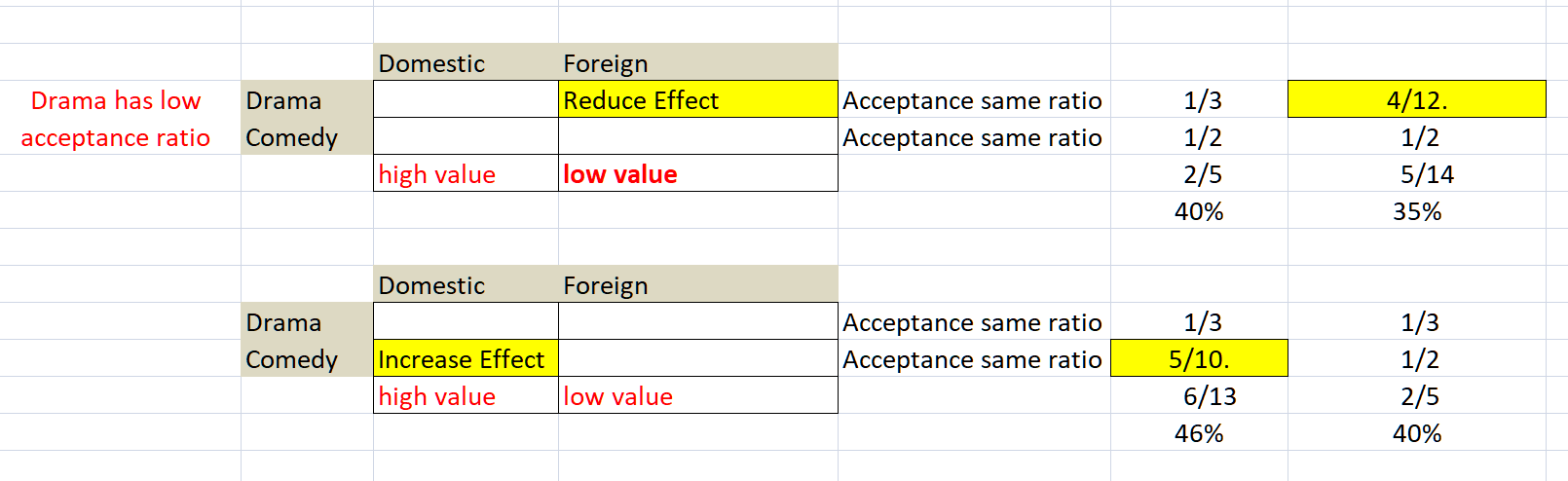
Task: Select the cell containing 5/14
Action: pos(1426,173)
